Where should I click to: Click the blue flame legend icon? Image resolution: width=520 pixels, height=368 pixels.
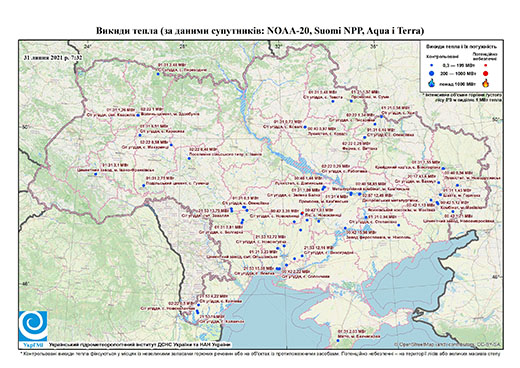(x=432, y=83)
